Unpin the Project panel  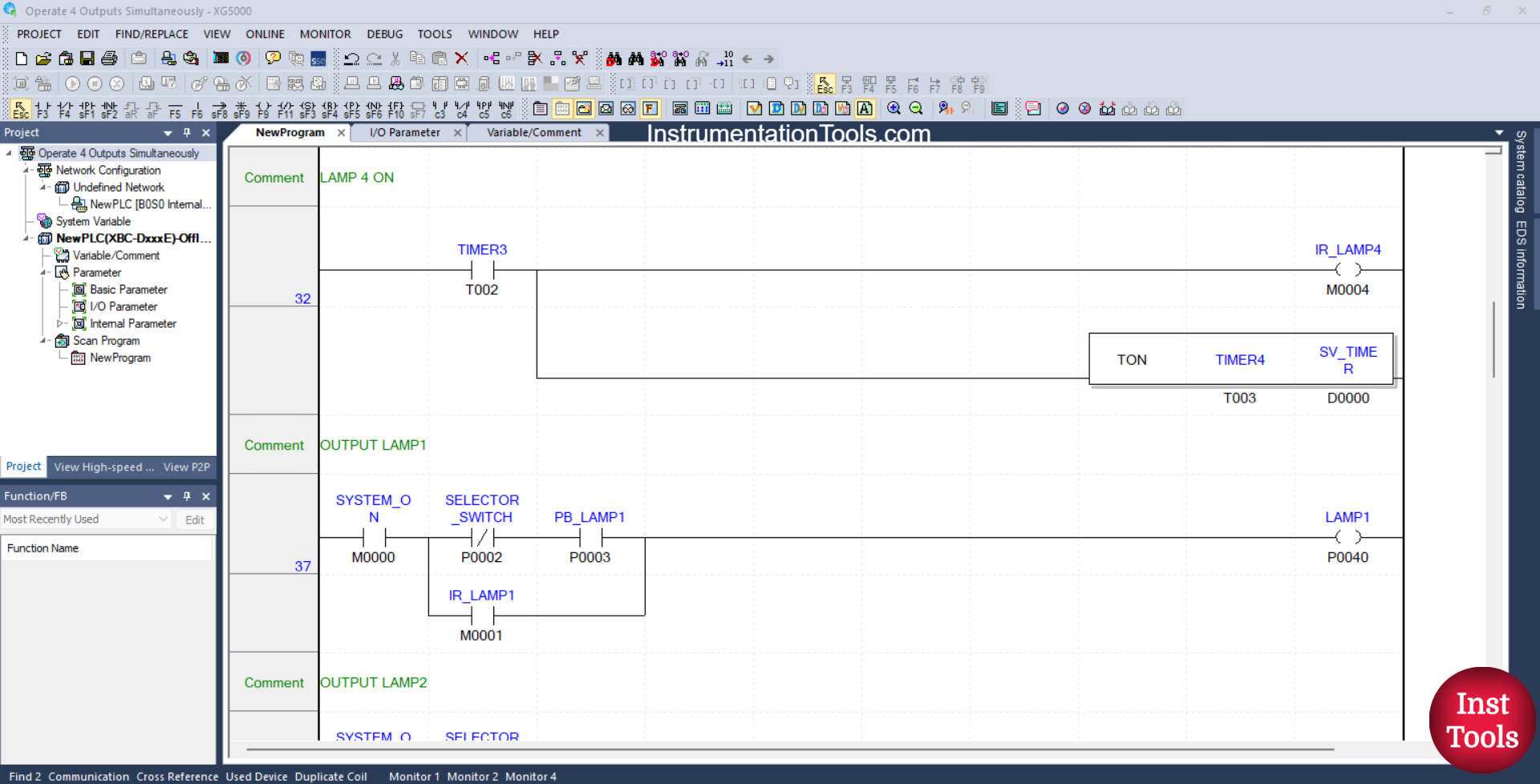point(187,132)
